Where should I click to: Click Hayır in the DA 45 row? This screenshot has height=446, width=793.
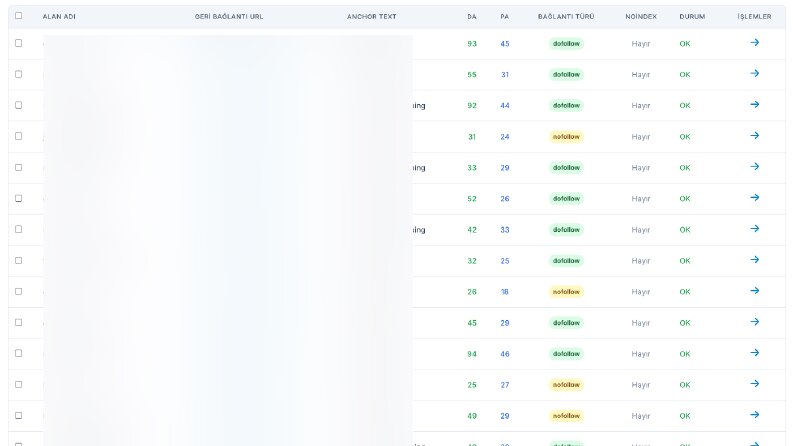coord(641,323)
